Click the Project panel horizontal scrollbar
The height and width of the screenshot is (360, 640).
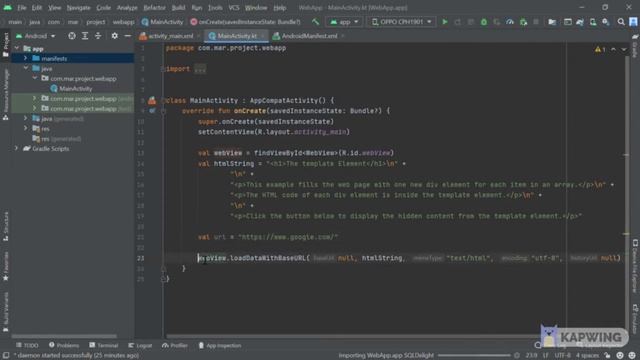pos(64,336)
